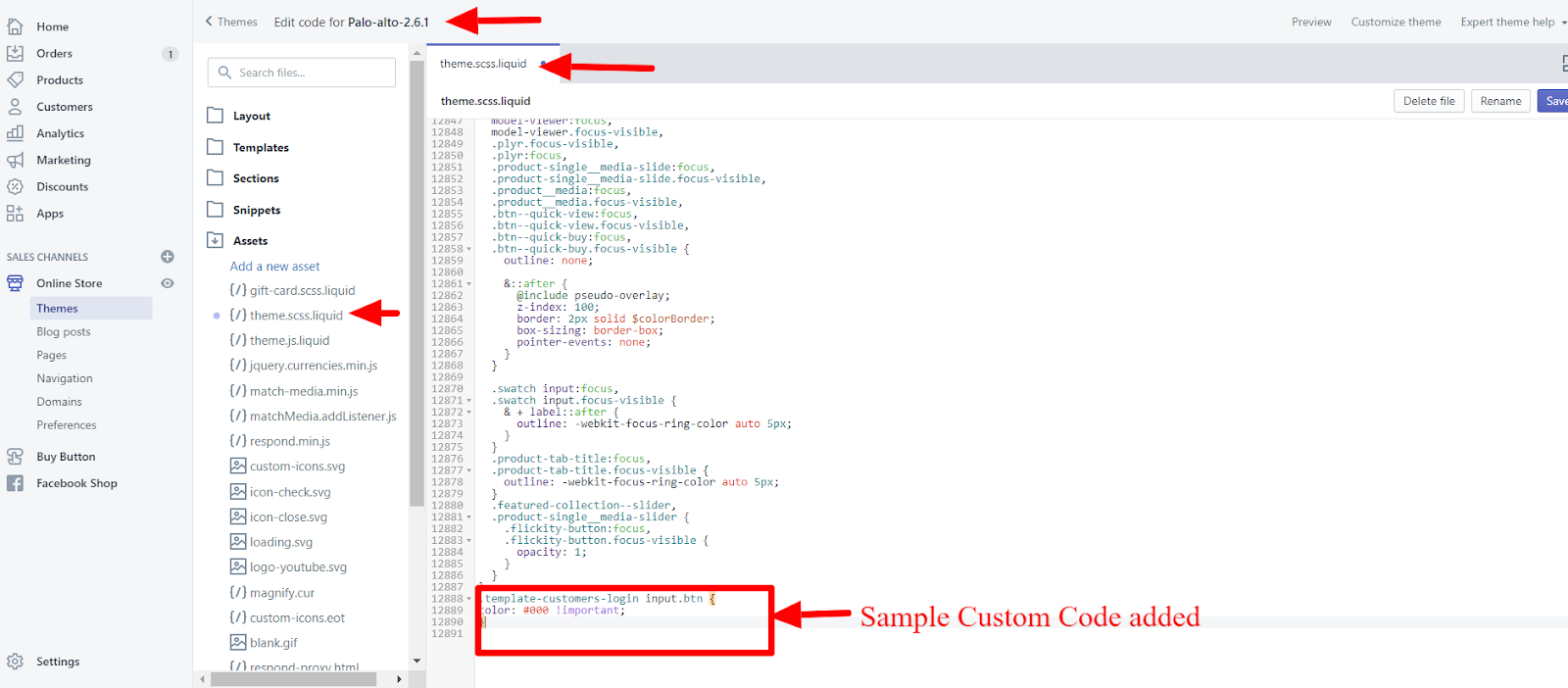The width and height of the screenshot is (1568, 688).
Task: Open logo-youtube.svg asset file
Action: click(x=298, y=566)
